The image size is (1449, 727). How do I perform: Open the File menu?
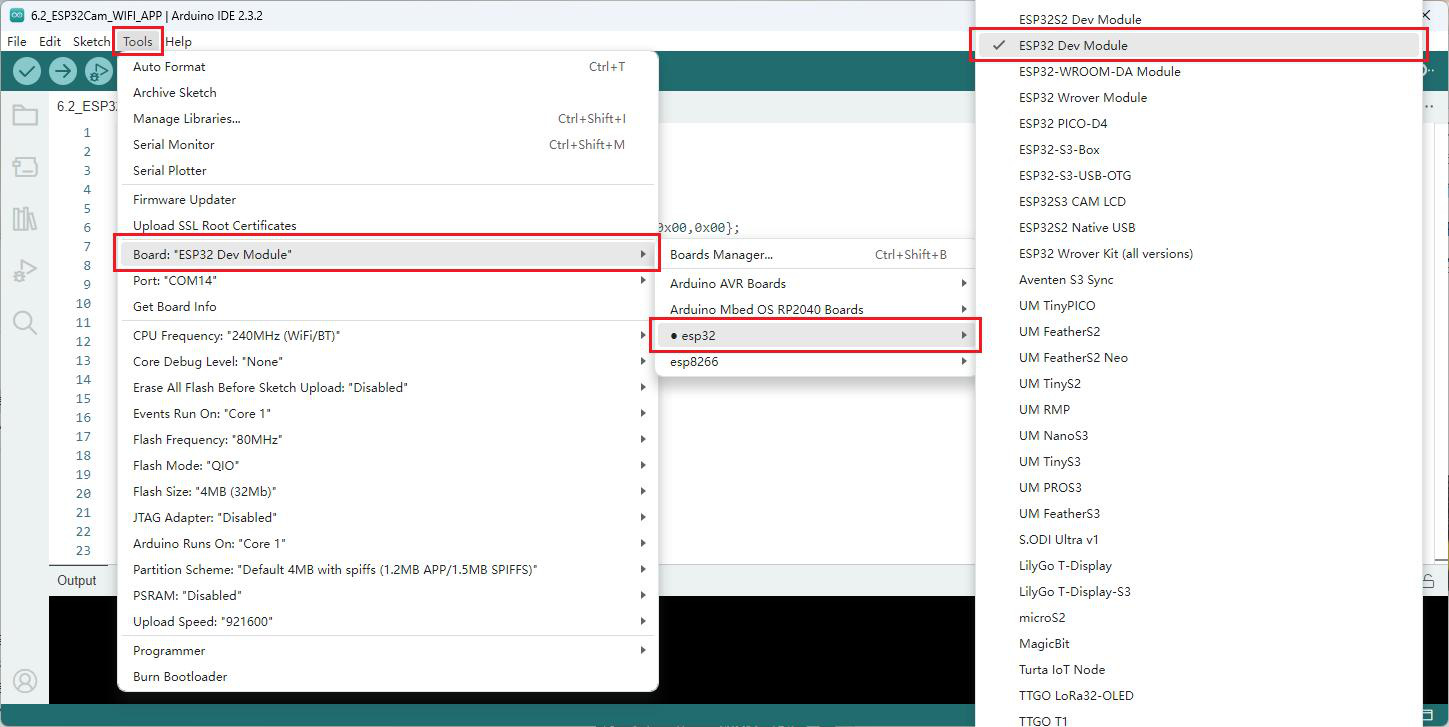17,42
